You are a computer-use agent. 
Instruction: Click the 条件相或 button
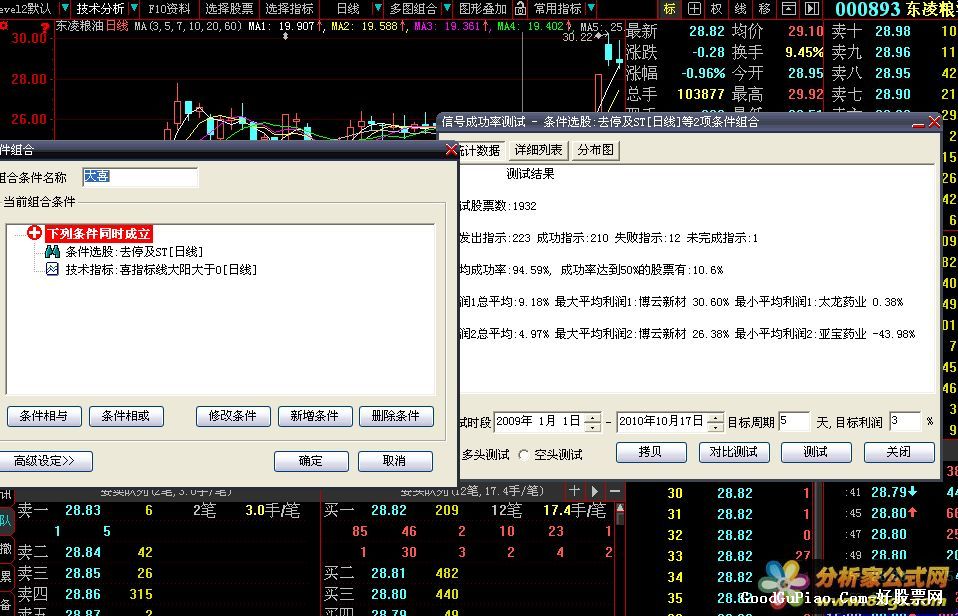[x=126, y=416]
